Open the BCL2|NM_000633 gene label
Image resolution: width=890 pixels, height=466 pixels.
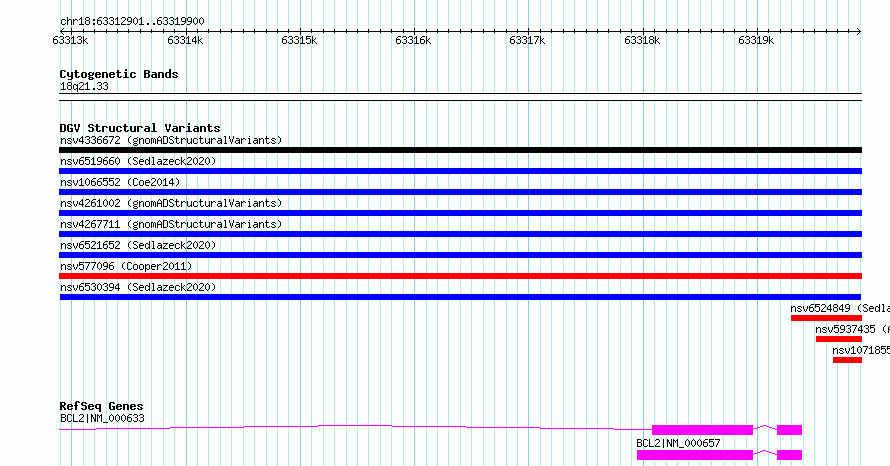pos(102,418)
